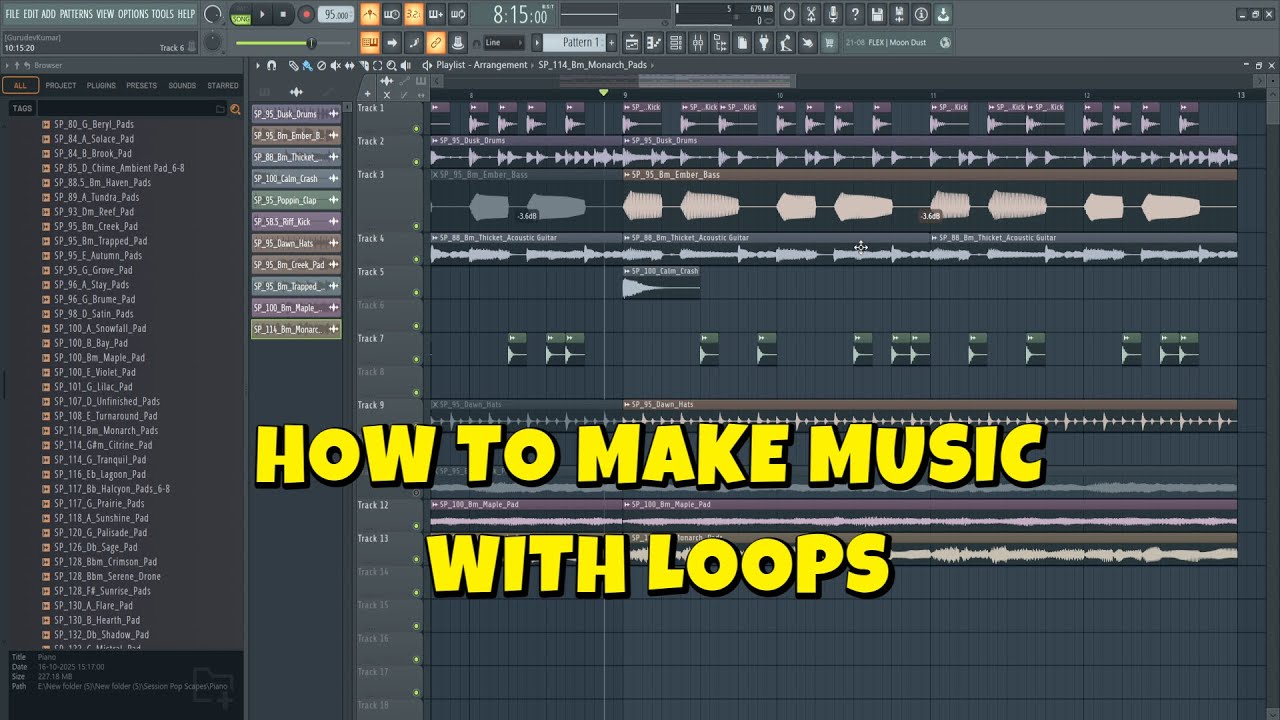Enable wait for input to start playing
The image size is (1280, 720).
[392, 15]
